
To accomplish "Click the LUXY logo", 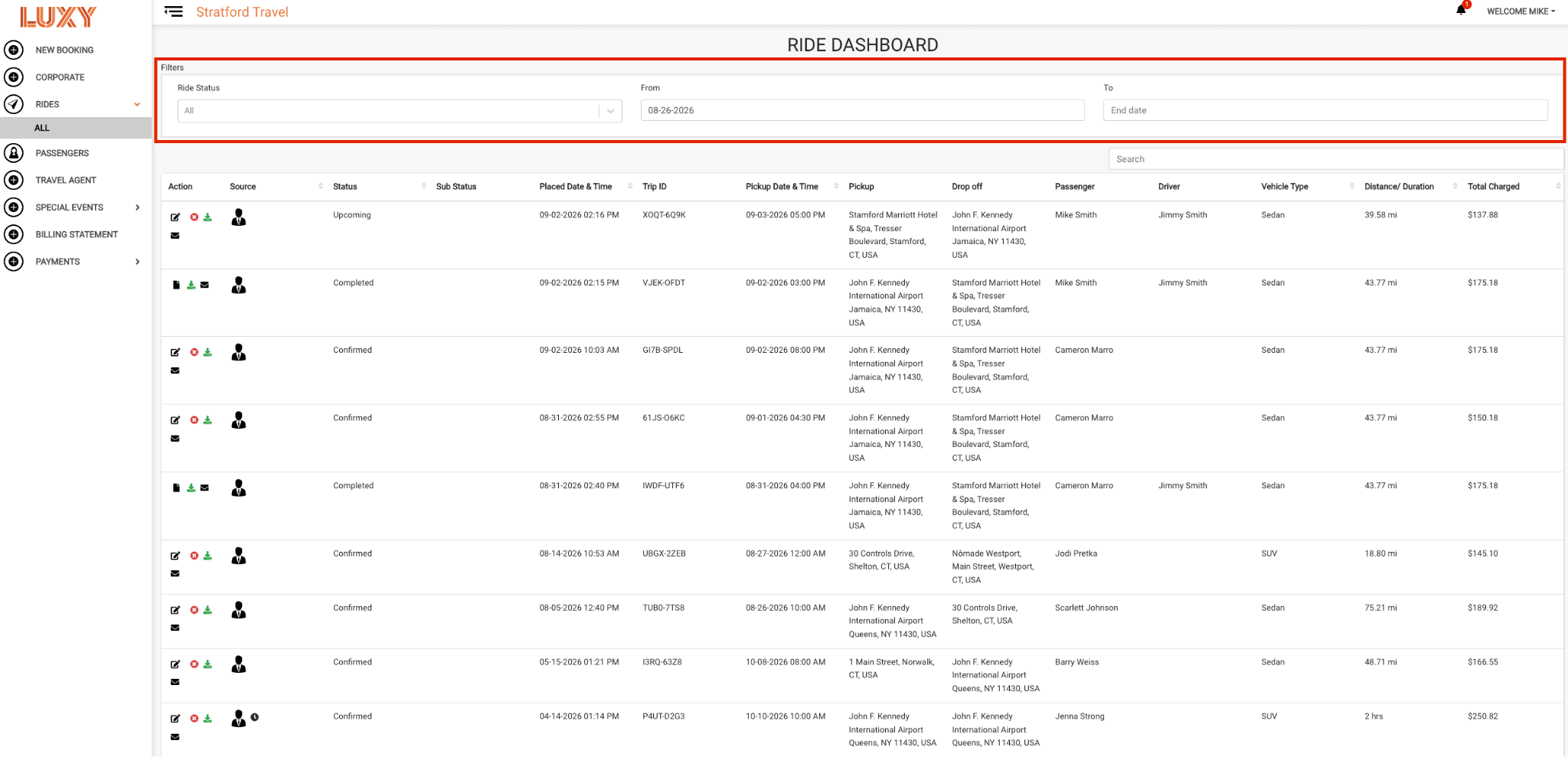I will (58, 17).
